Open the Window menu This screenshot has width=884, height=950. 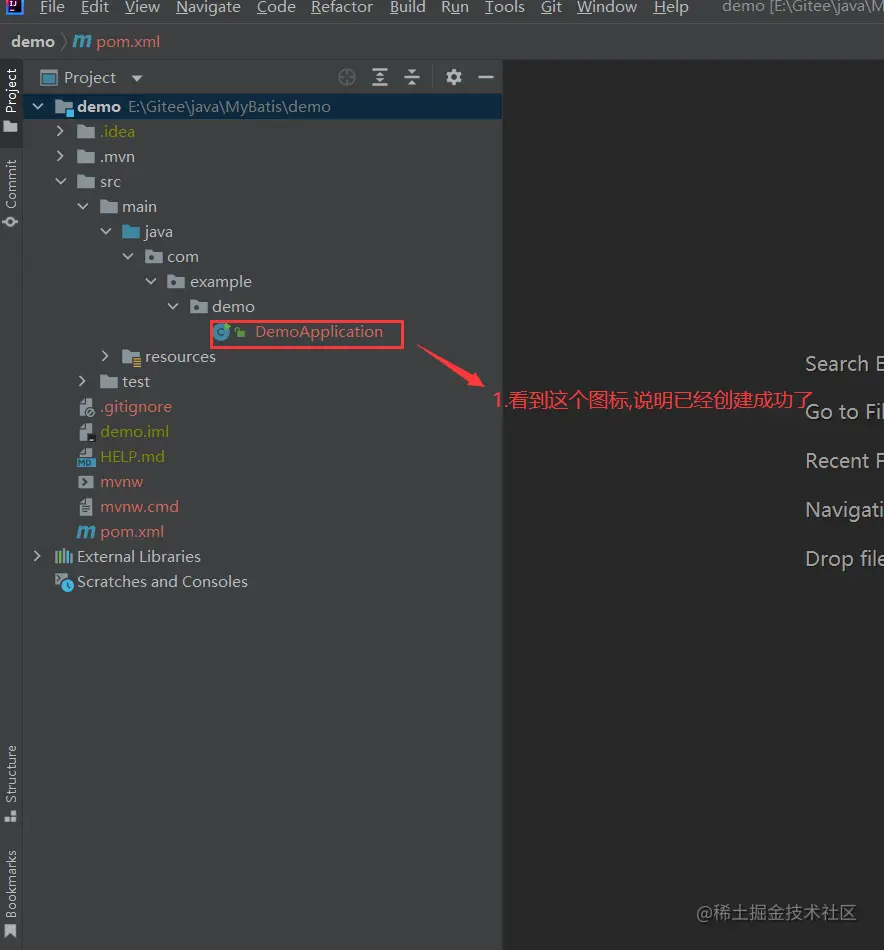tap(607, 7)
